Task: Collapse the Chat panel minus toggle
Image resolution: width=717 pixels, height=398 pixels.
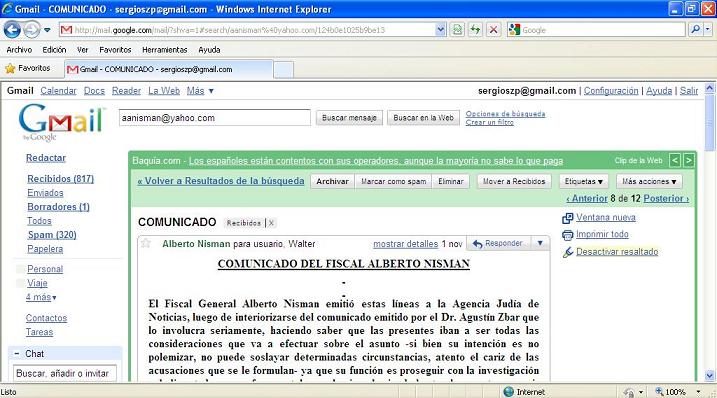Action: pyautogui.click(x=16, y=353)
